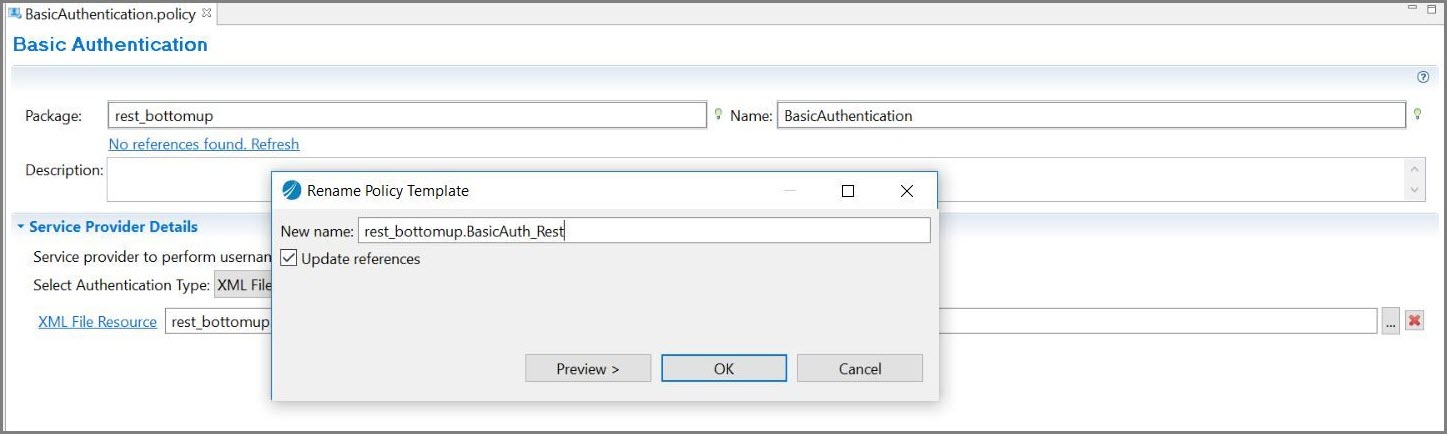Click the No references found, Refresh link
This screenshot has height=434, width=1447.
tap(204, 144)
